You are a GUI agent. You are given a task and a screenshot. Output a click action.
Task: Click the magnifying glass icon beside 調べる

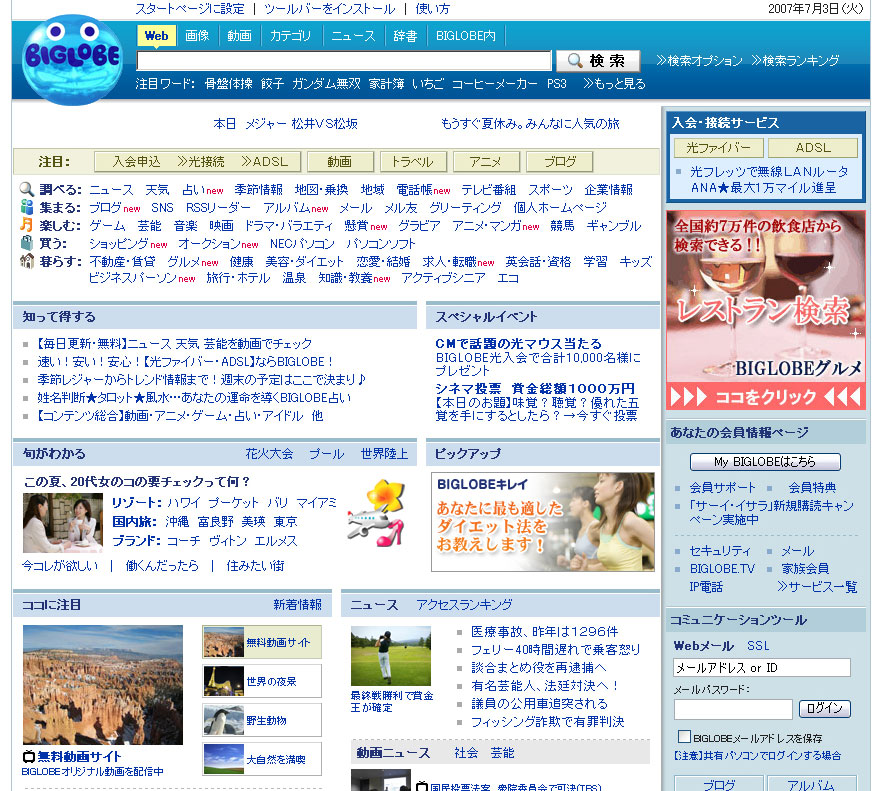(27, 189)
